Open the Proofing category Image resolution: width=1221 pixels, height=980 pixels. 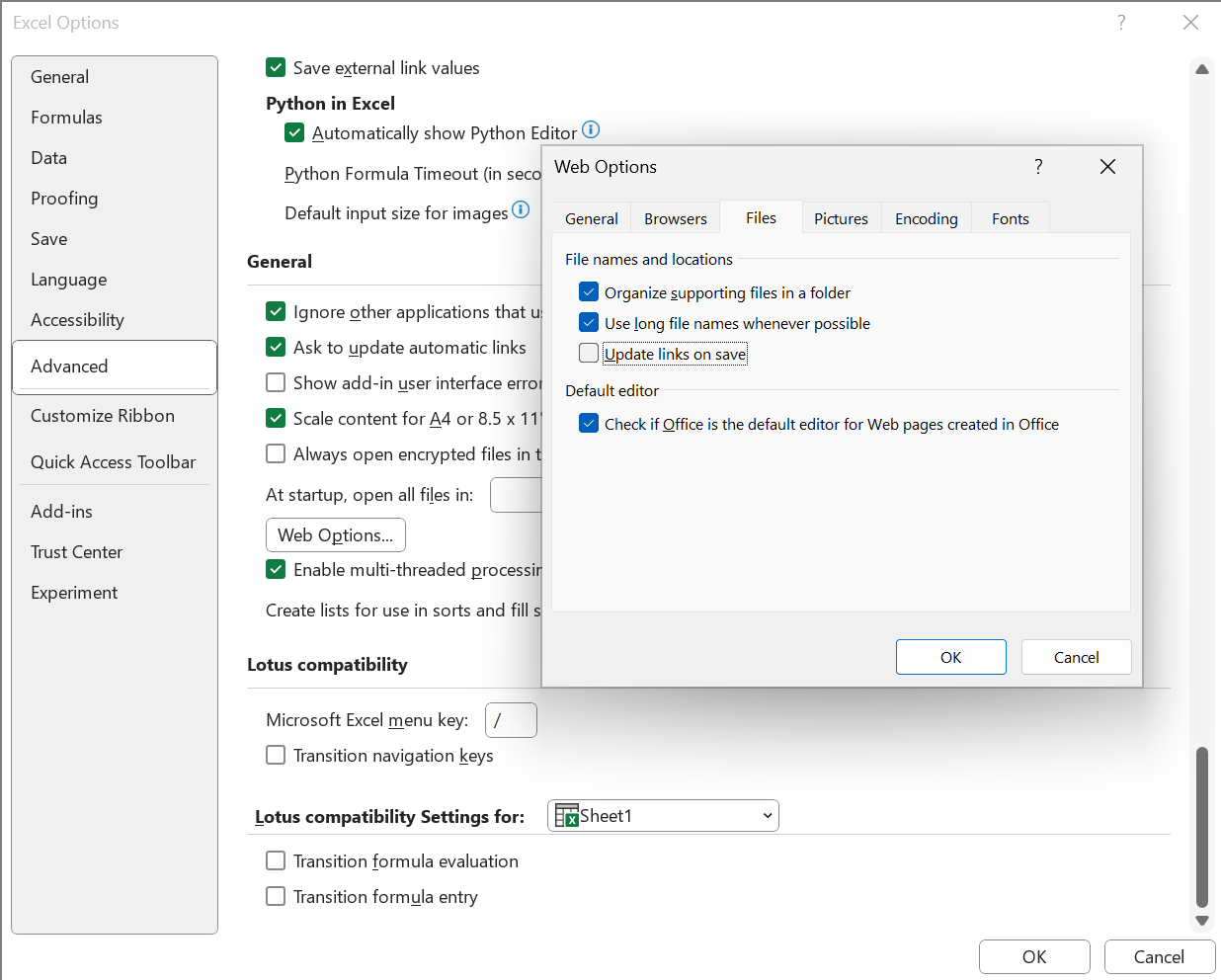tap(64, 198)
